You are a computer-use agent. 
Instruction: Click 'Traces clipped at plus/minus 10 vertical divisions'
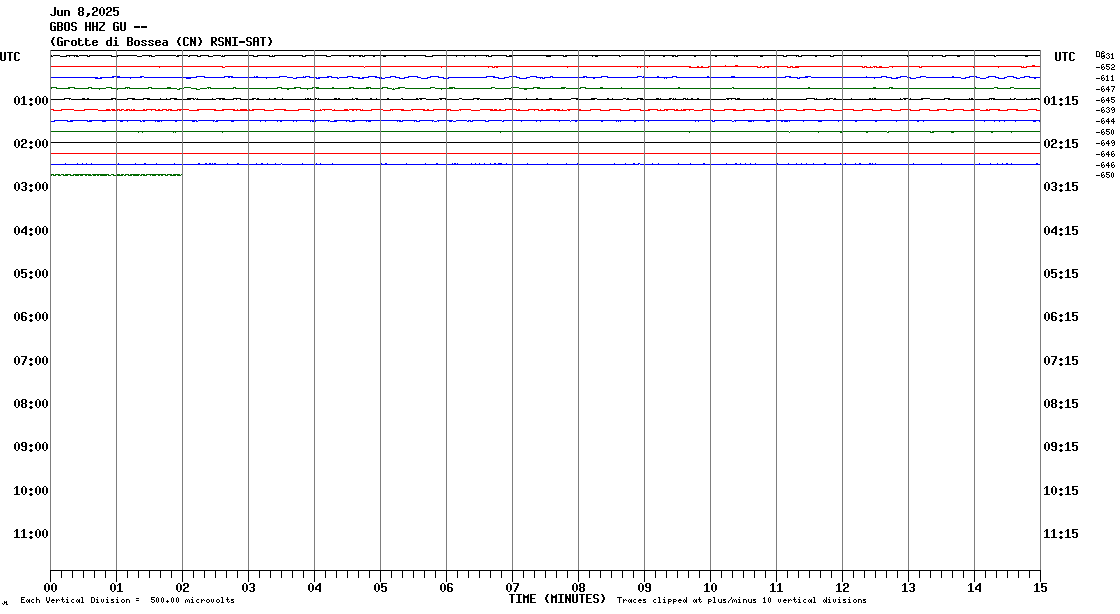point(741,600)
